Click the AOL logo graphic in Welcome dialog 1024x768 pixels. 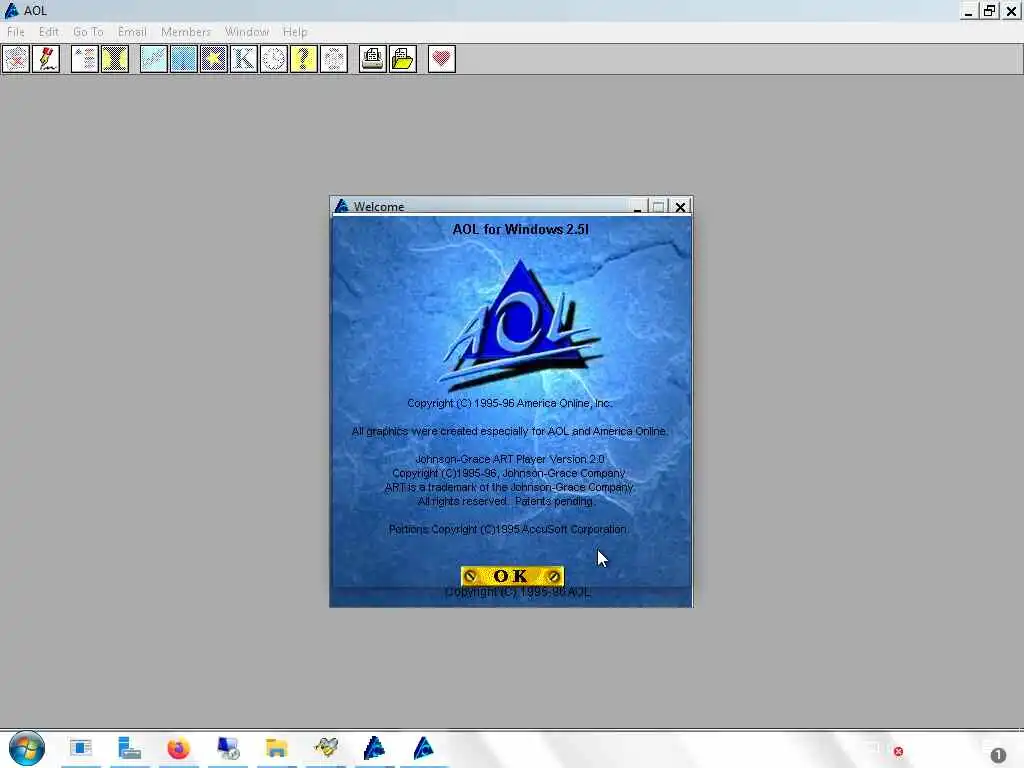click(520, 325)
